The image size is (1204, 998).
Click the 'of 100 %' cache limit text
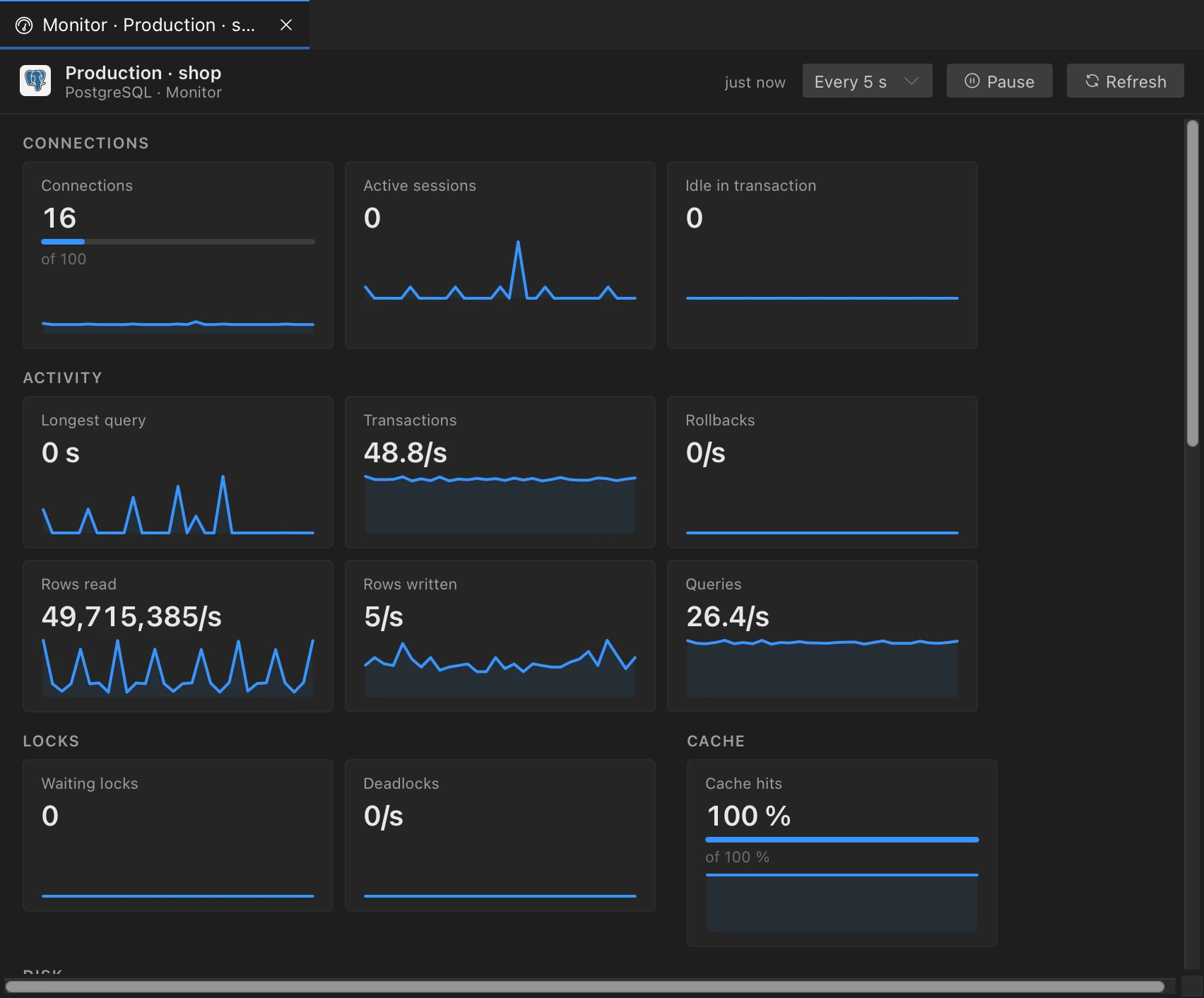coord(737,857)
